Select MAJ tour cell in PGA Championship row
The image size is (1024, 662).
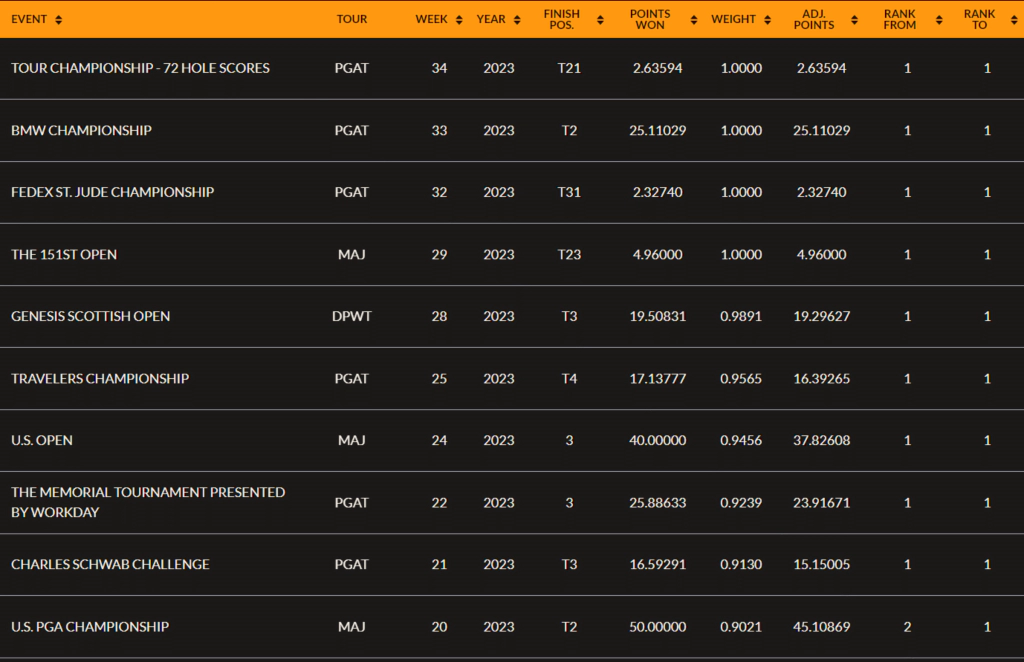pyautogui.click(x=351, y=626)
